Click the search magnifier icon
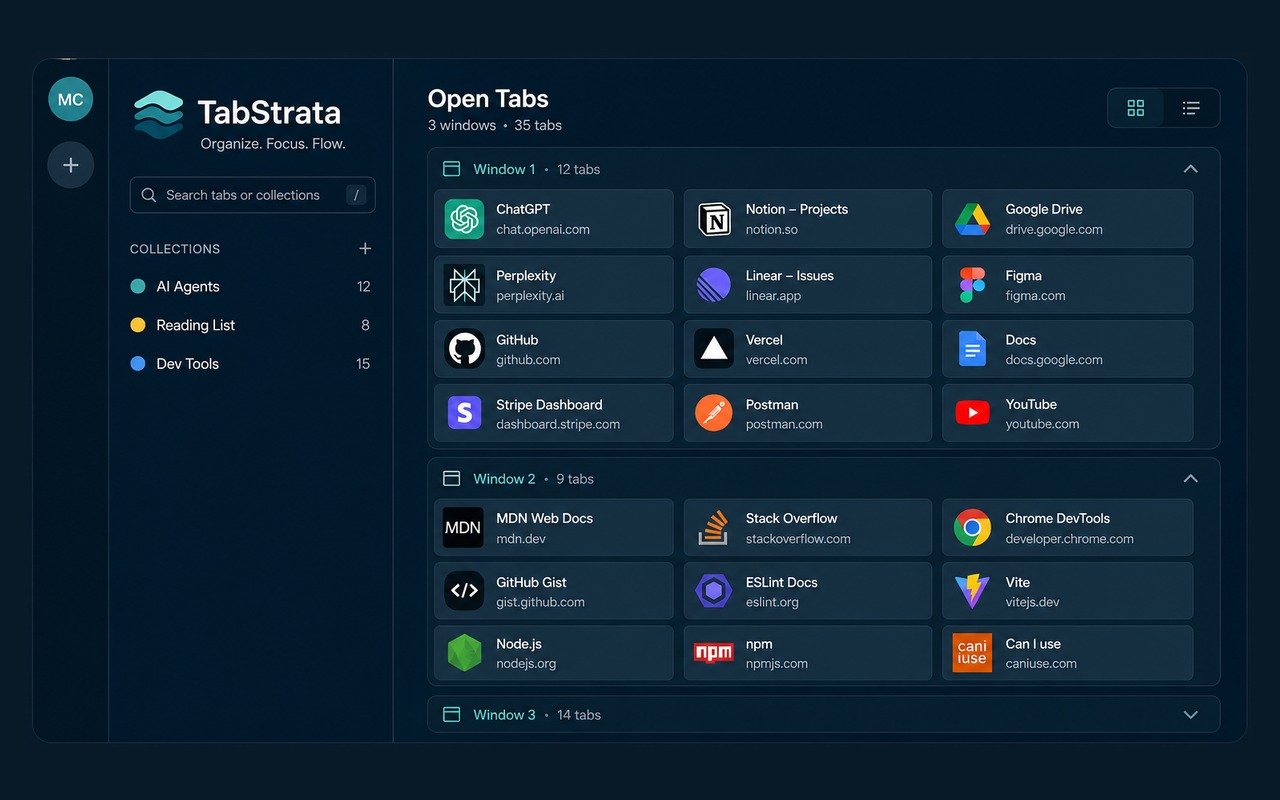The width and height of the screenshot is (1280, 800). point(149,195)
